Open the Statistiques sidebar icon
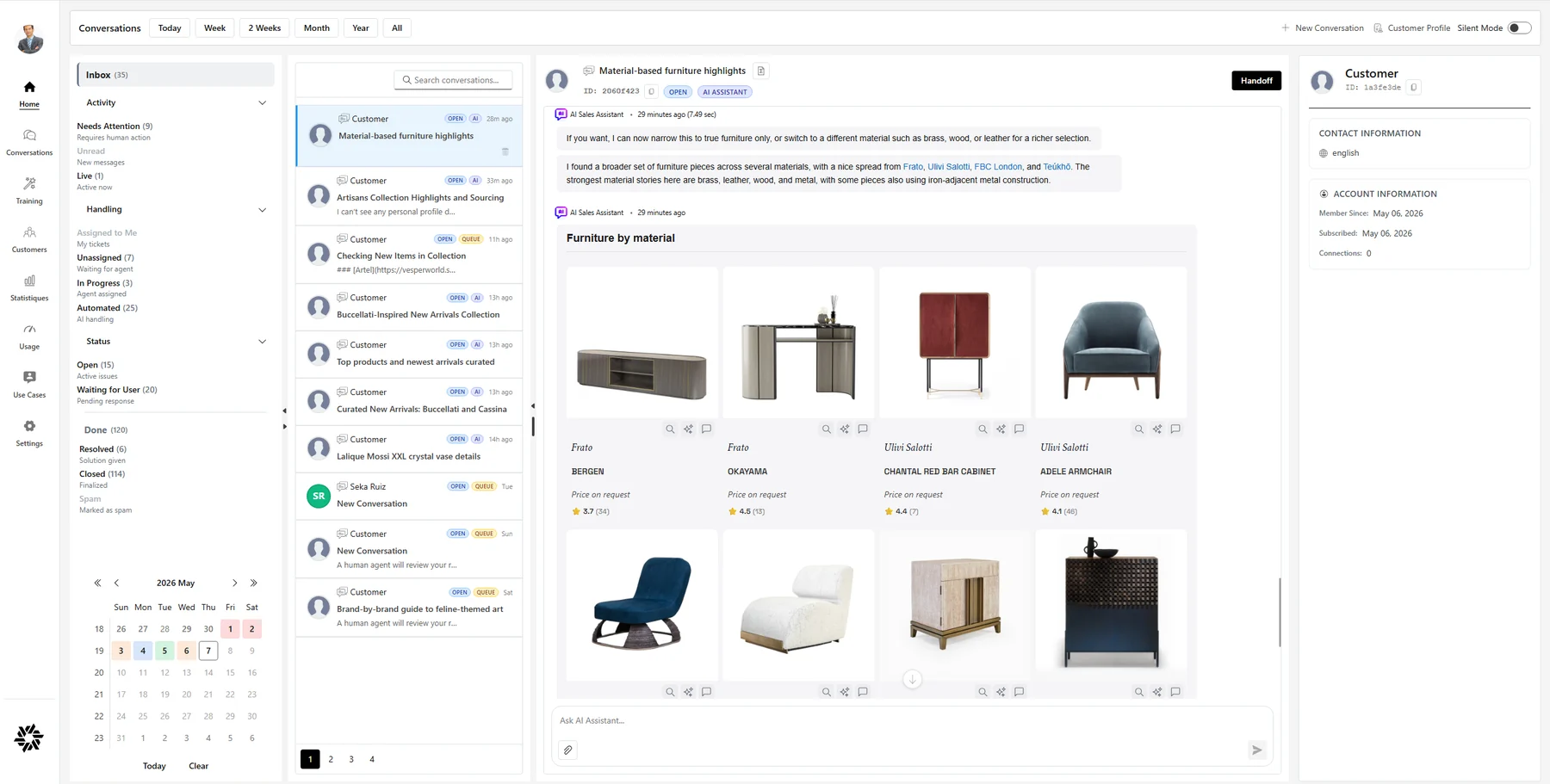Screen dimensions: 1550x784 point(29,281)
